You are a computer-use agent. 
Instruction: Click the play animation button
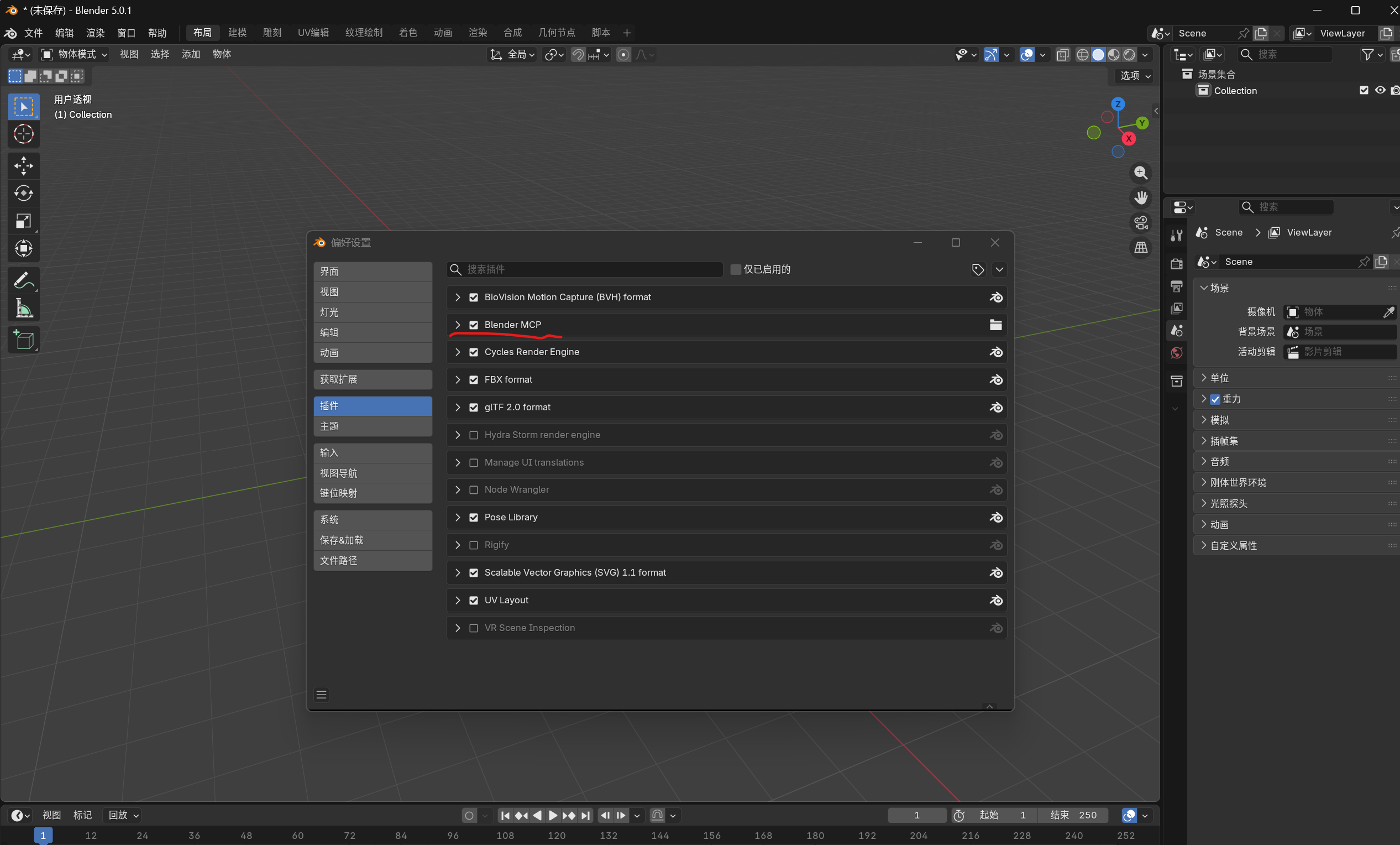[553, 815]
